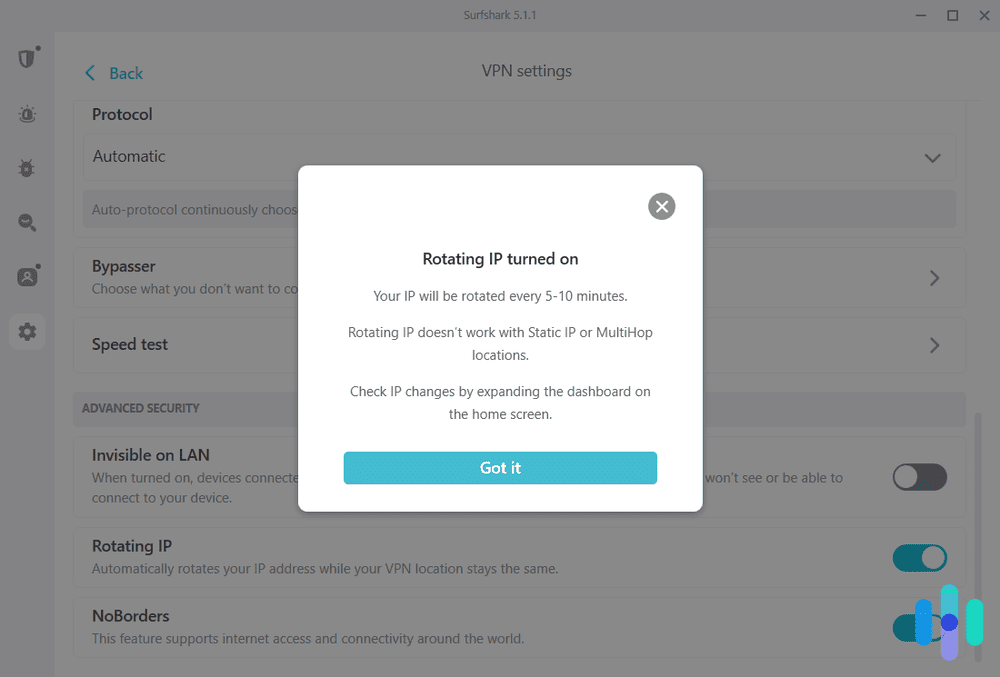Click the back chevron arrow icon

(90, 73)
